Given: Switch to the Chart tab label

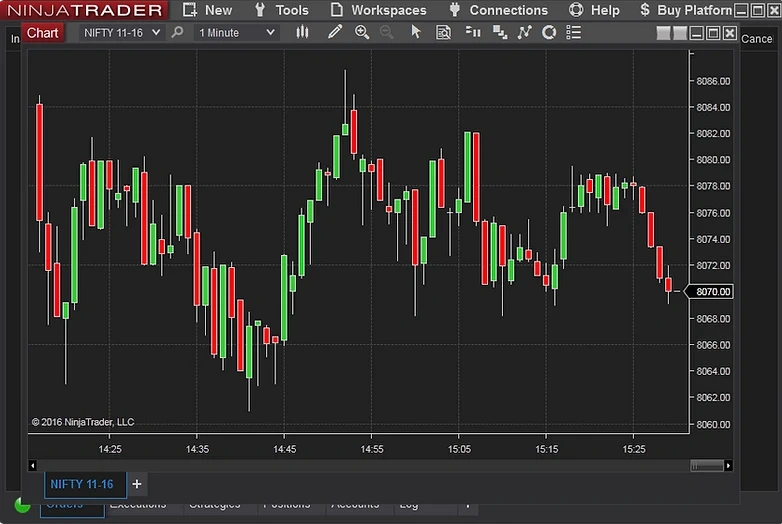Looking at the screenshot, I should 42,33.
